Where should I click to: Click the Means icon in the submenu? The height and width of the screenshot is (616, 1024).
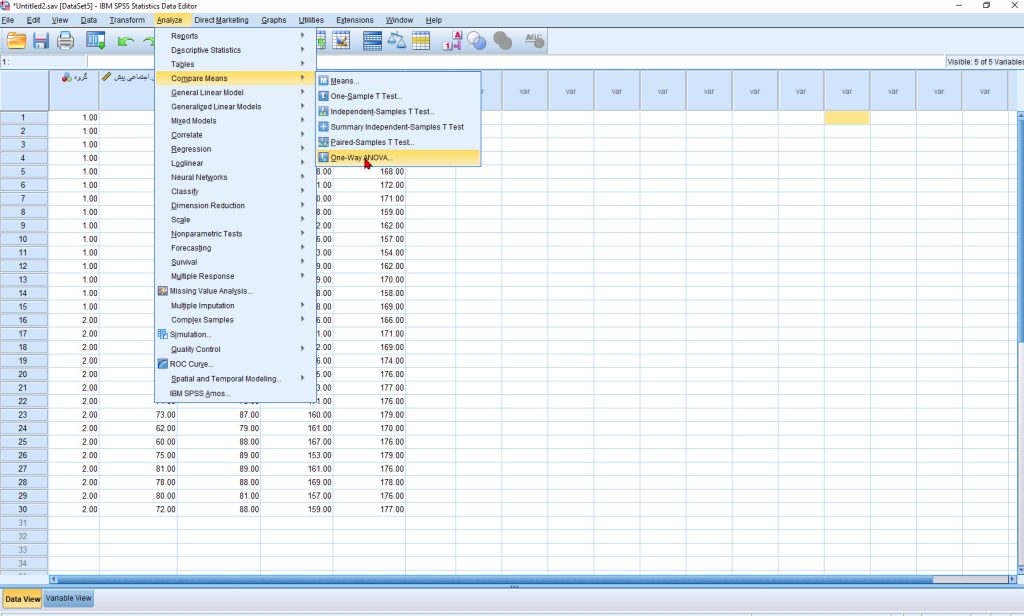(x=323, y=81)
